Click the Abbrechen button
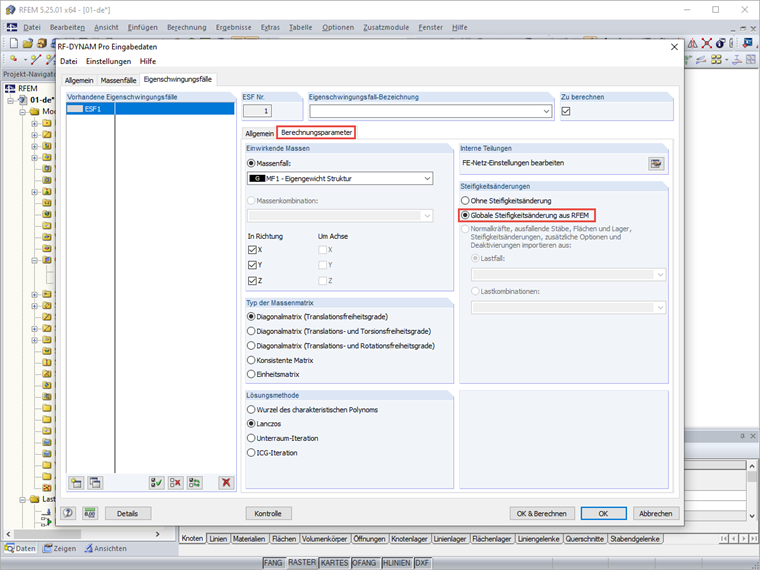 [656, 513]
